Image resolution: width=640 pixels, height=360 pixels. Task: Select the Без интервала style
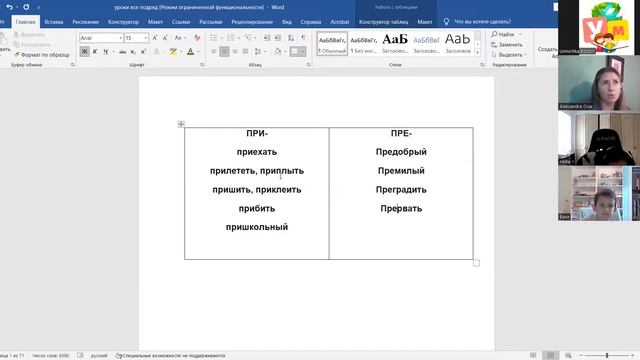coord(363,44)
